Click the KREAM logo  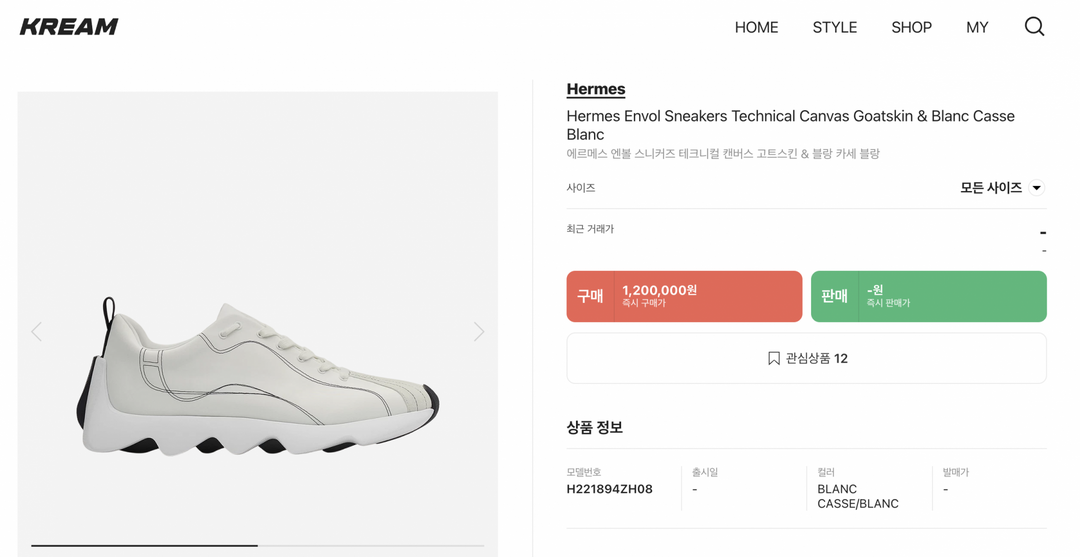69,27
